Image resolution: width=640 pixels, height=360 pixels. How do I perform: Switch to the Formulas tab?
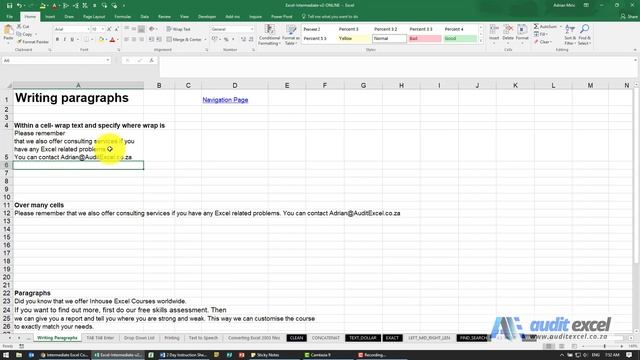122,17
